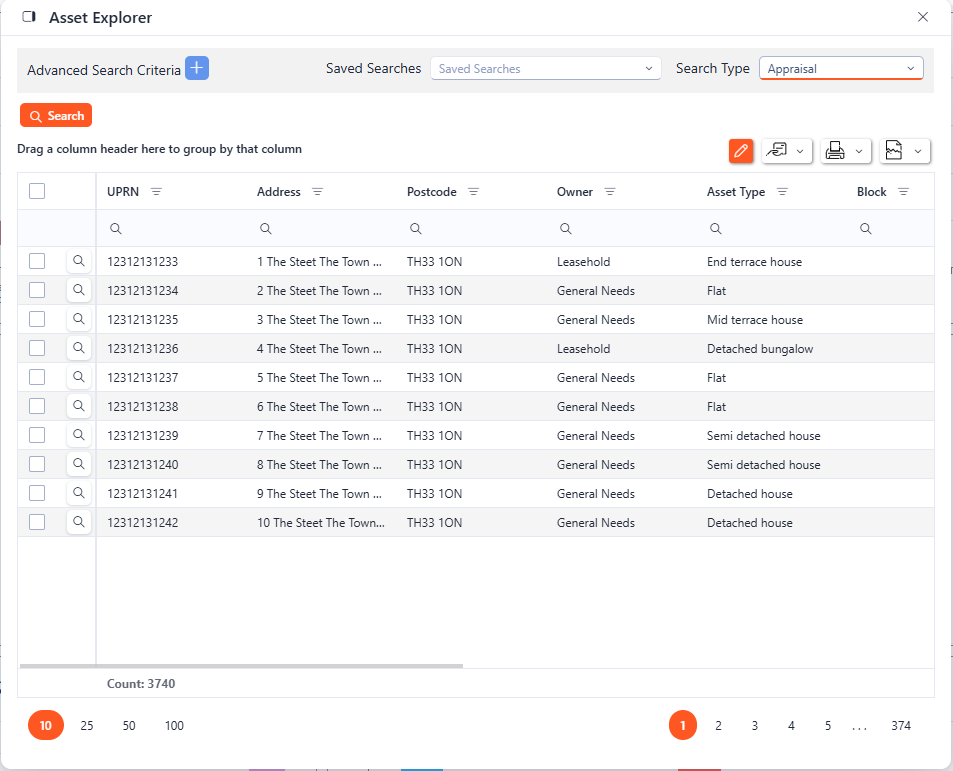Open the Asset Type column filter icon
This screenshot has height=771, width=953.
tap(782, 192)
